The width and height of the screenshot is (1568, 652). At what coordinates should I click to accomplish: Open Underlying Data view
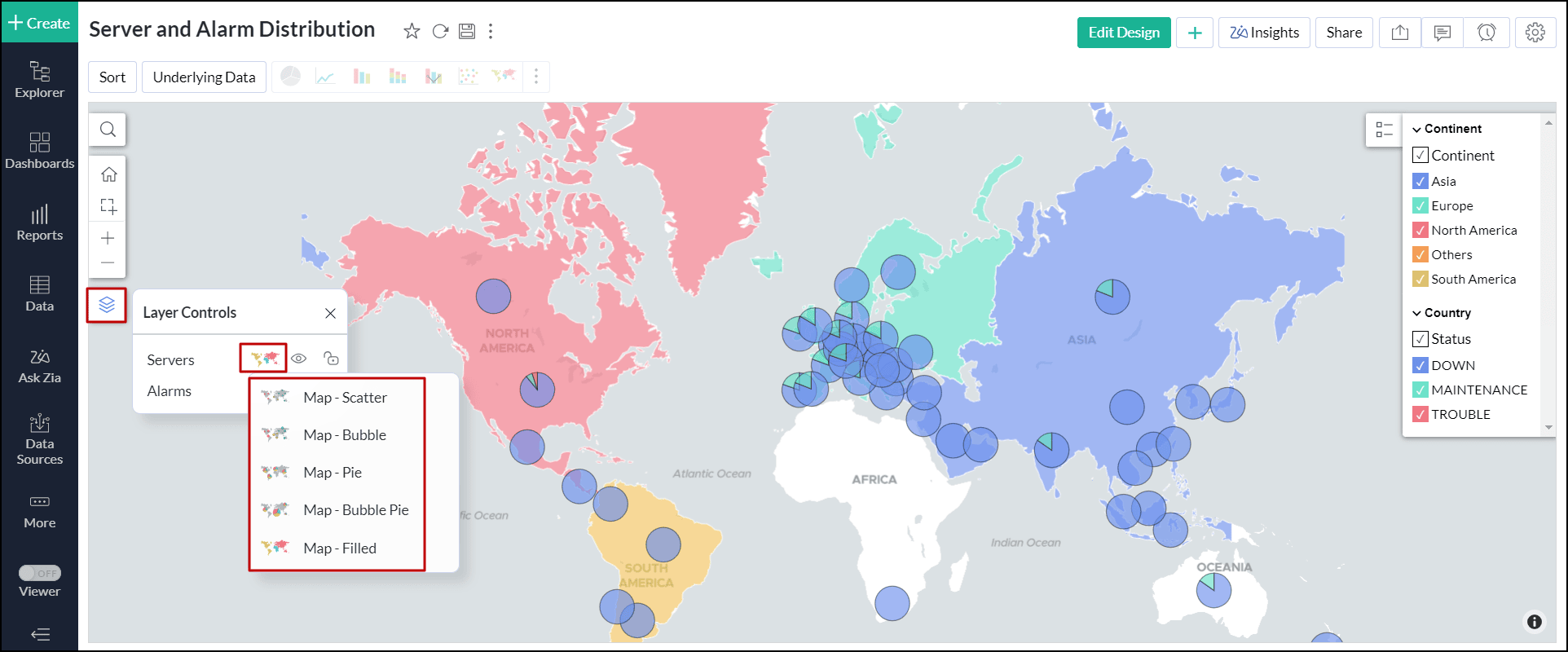tap(204, 77)
